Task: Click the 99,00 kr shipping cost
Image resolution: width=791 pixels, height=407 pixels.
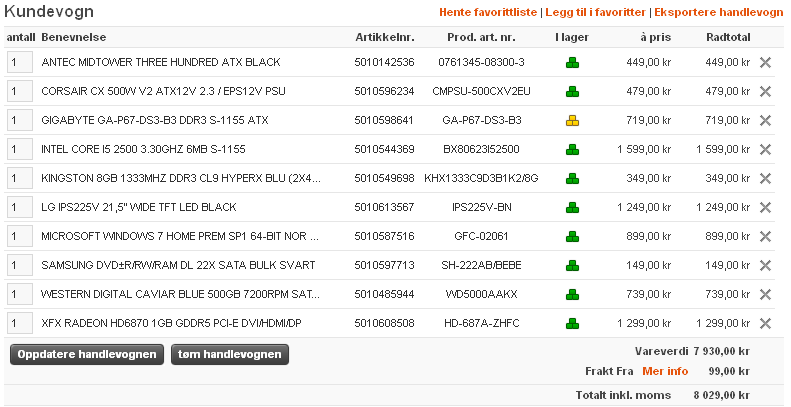Action: [729, 372]
